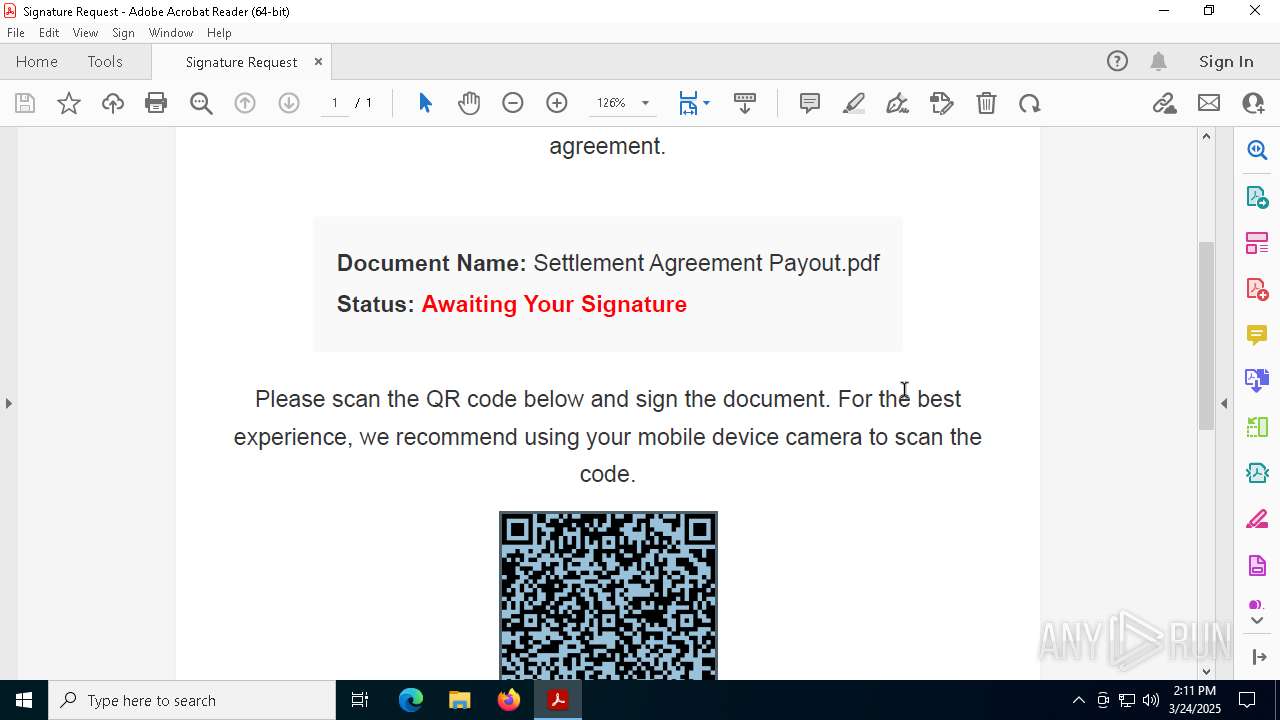Image resolution: width=1280 pixels, height=720 pixels.
Task: Click the Share link icon
Action: [x=1164, y=103]
